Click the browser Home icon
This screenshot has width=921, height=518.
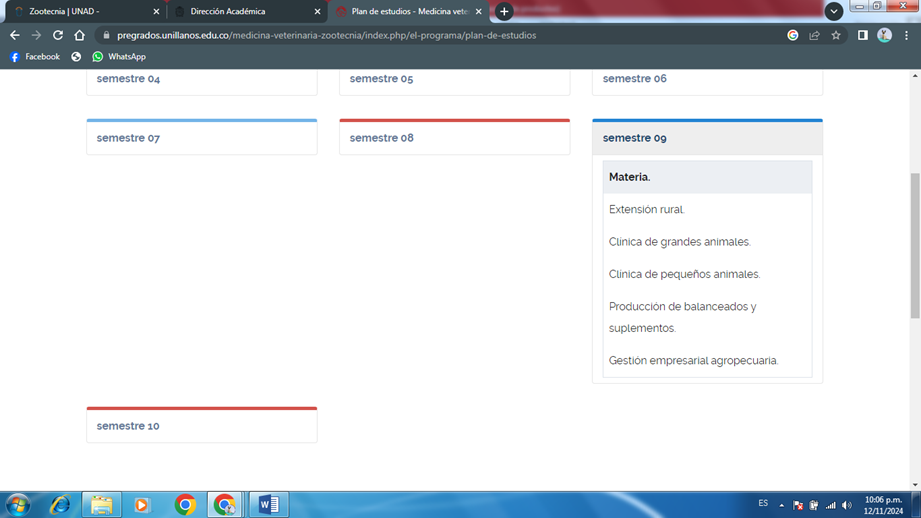(x=80, y=35)
